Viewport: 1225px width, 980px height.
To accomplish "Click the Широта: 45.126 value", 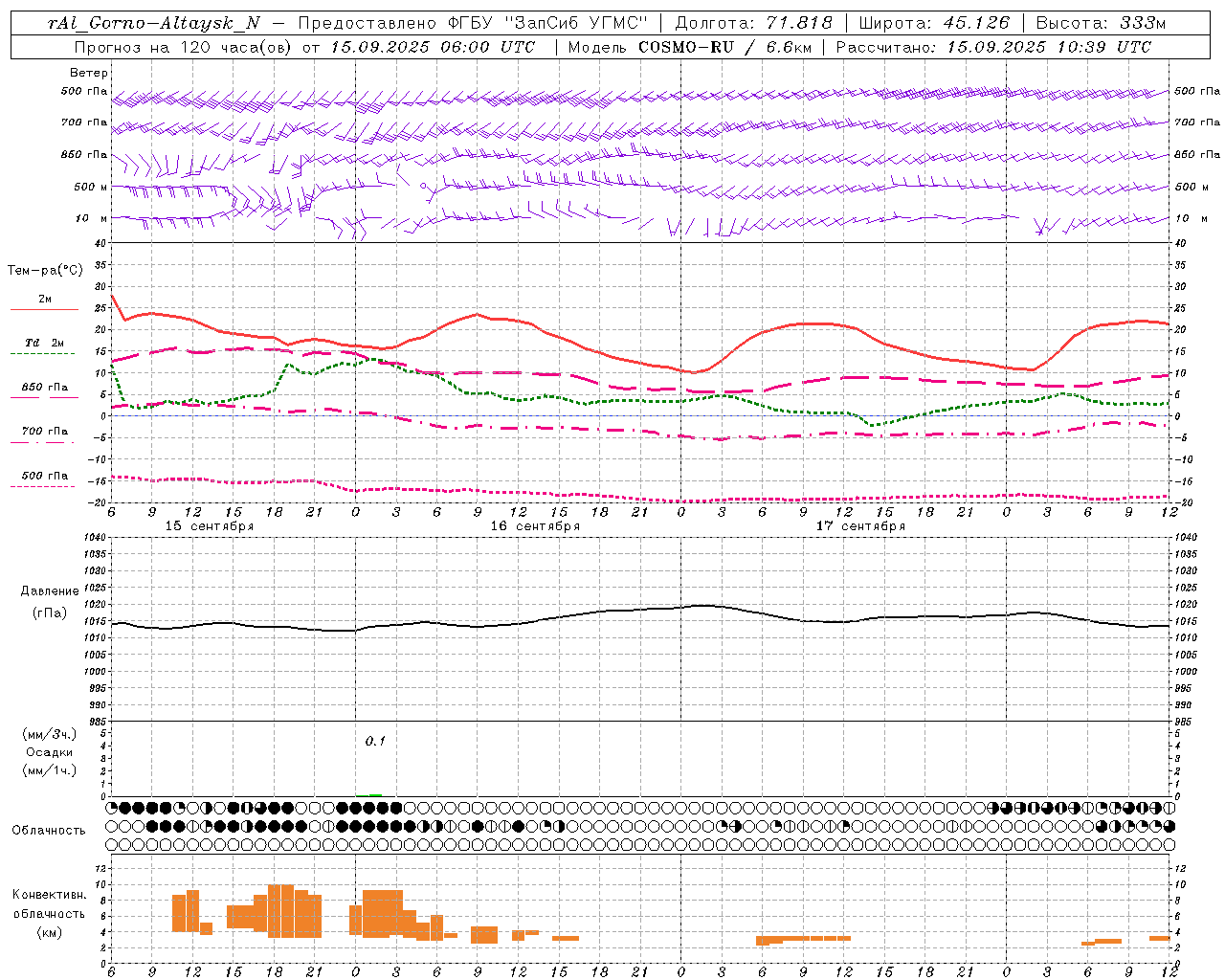I will point(934,24).
